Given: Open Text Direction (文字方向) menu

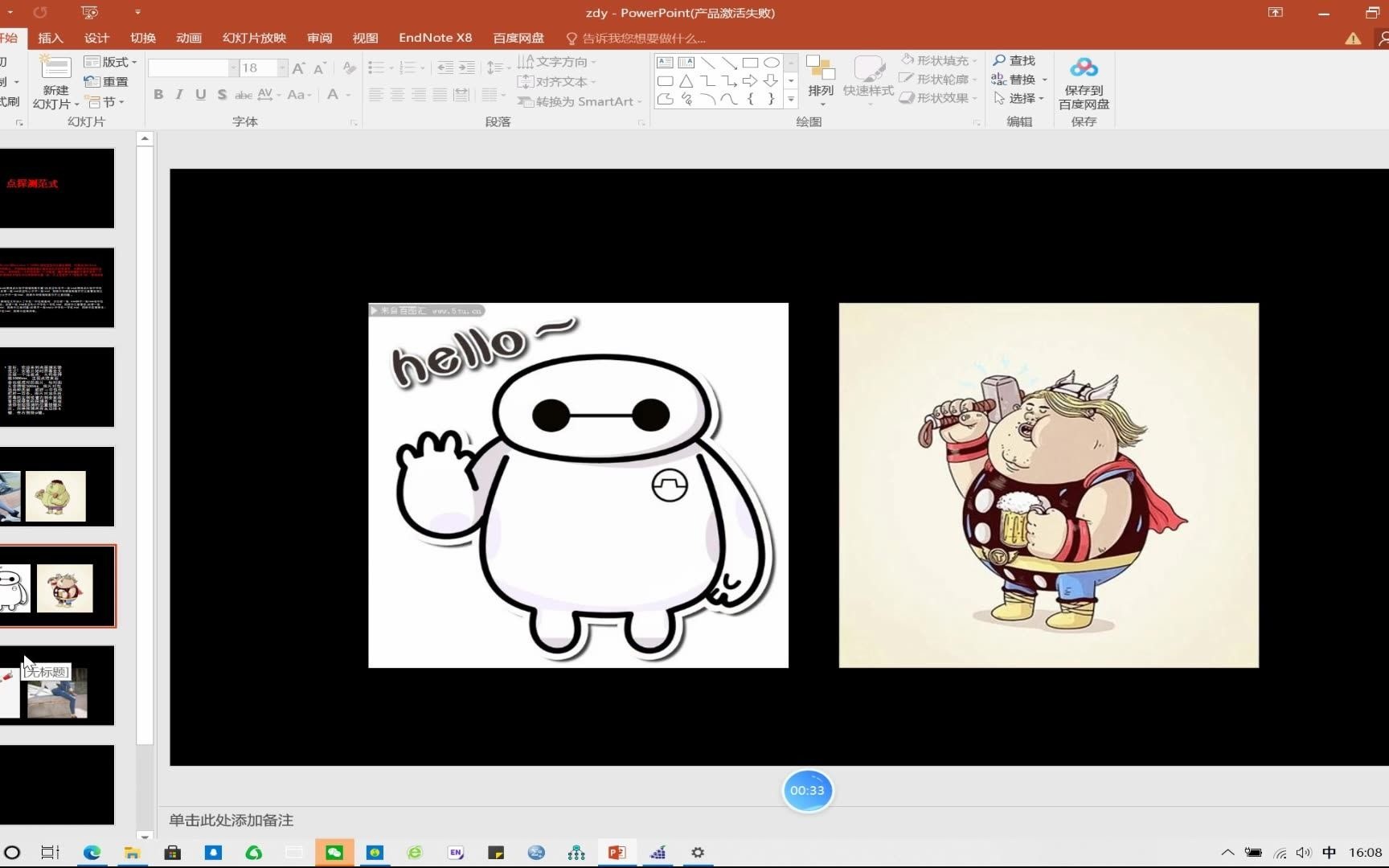Looking at the screenshot, I should pos(557,62).
